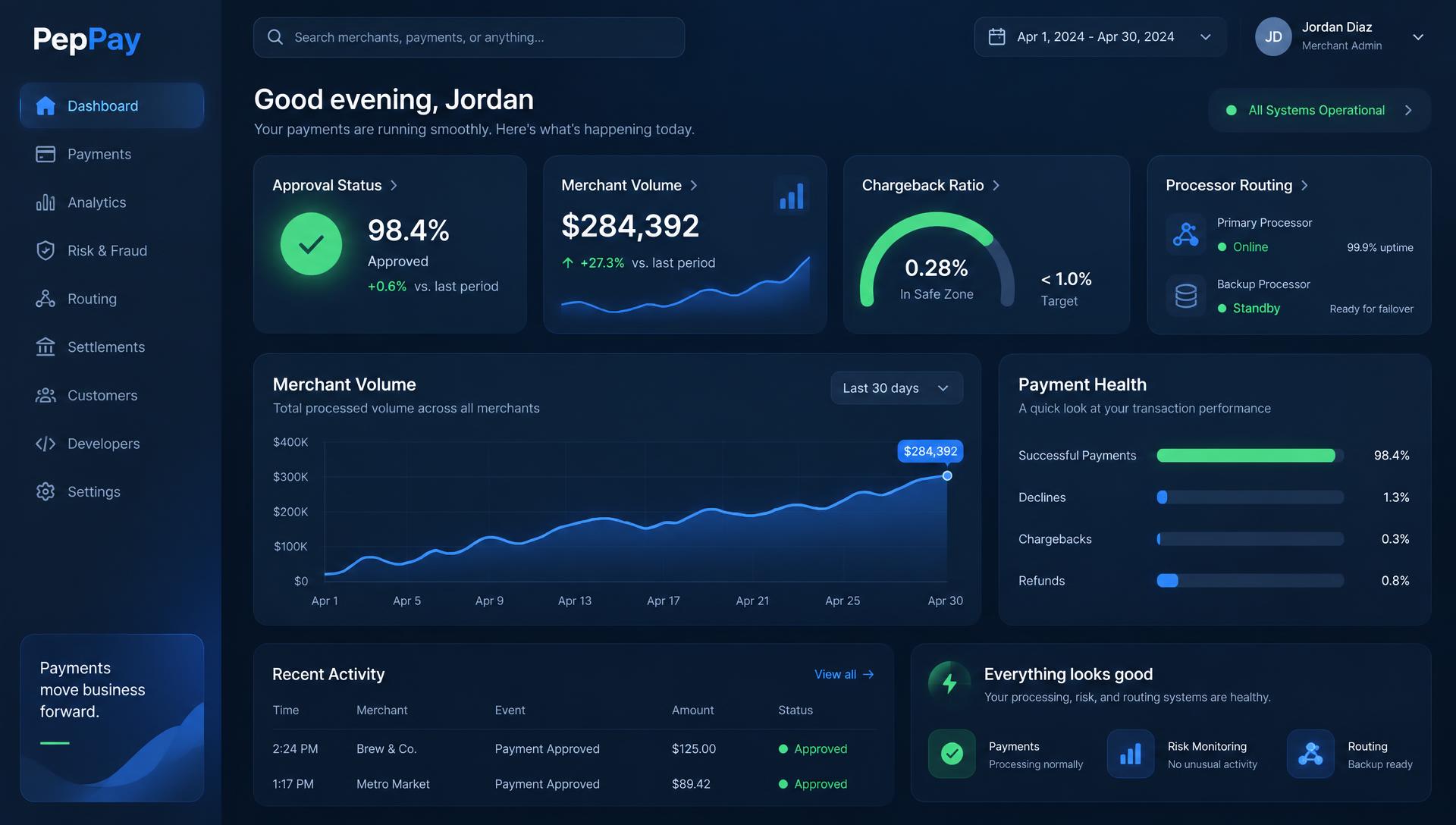Click the Customers people icon

pos(45,395)
